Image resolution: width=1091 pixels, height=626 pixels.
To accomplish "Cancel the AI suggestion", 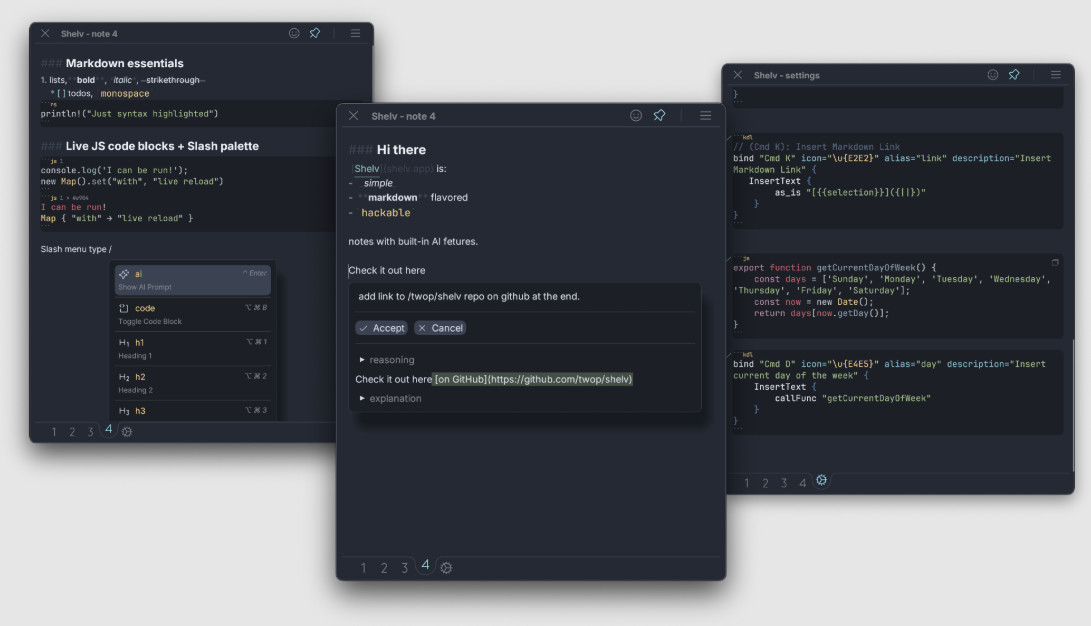I will [440, 328].
